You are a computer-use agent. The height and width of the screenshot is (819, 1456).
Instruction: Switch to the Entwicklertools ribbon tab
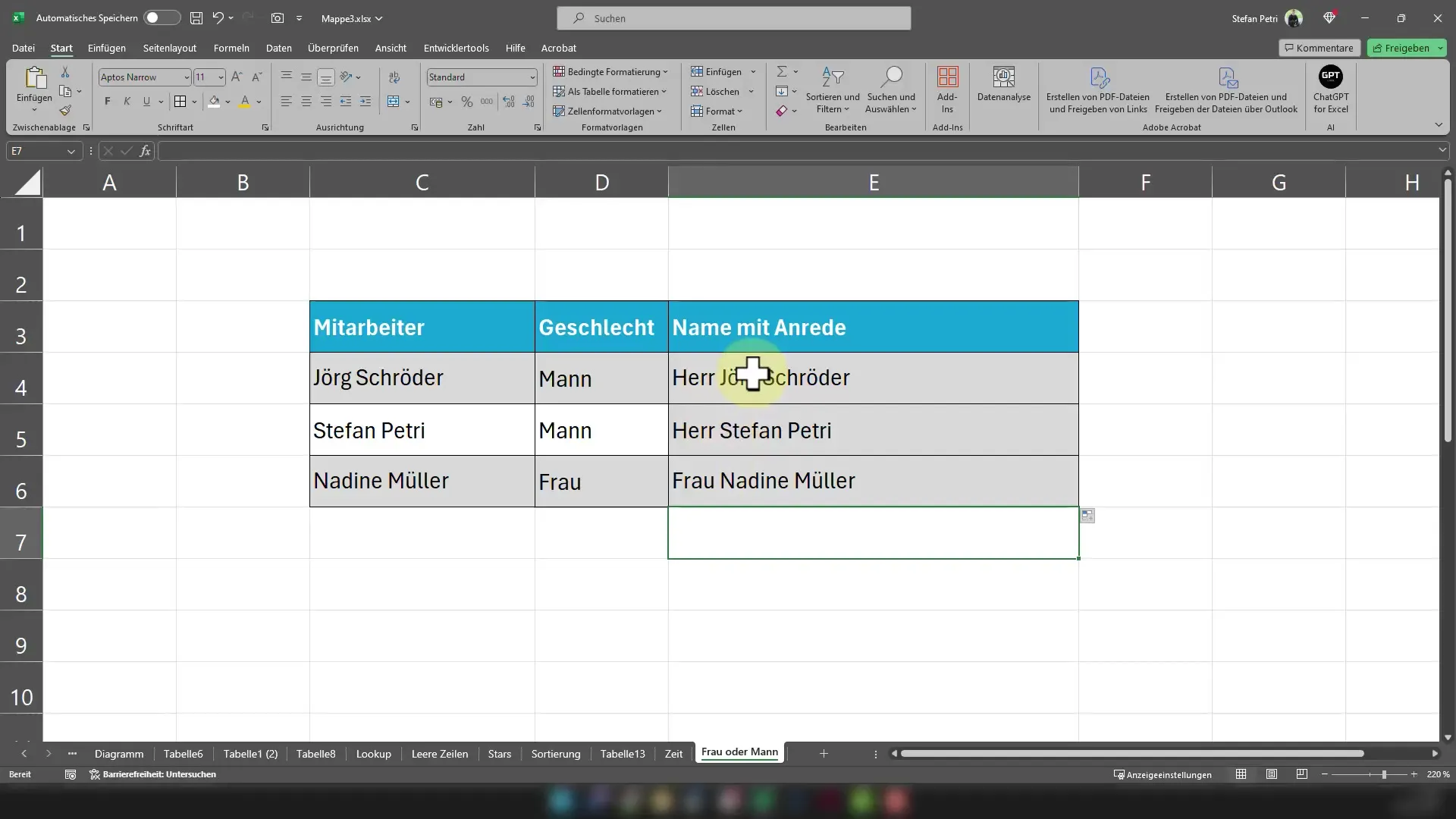click(x=456, y=47)
